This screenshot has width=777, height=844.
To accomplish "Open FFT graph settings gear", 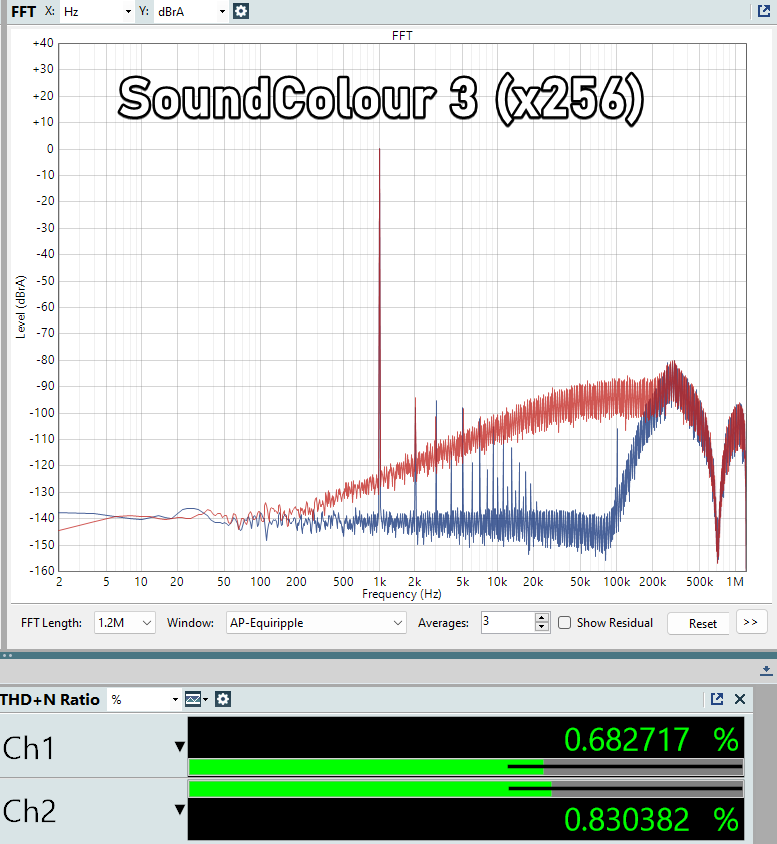I will [241, 12].
